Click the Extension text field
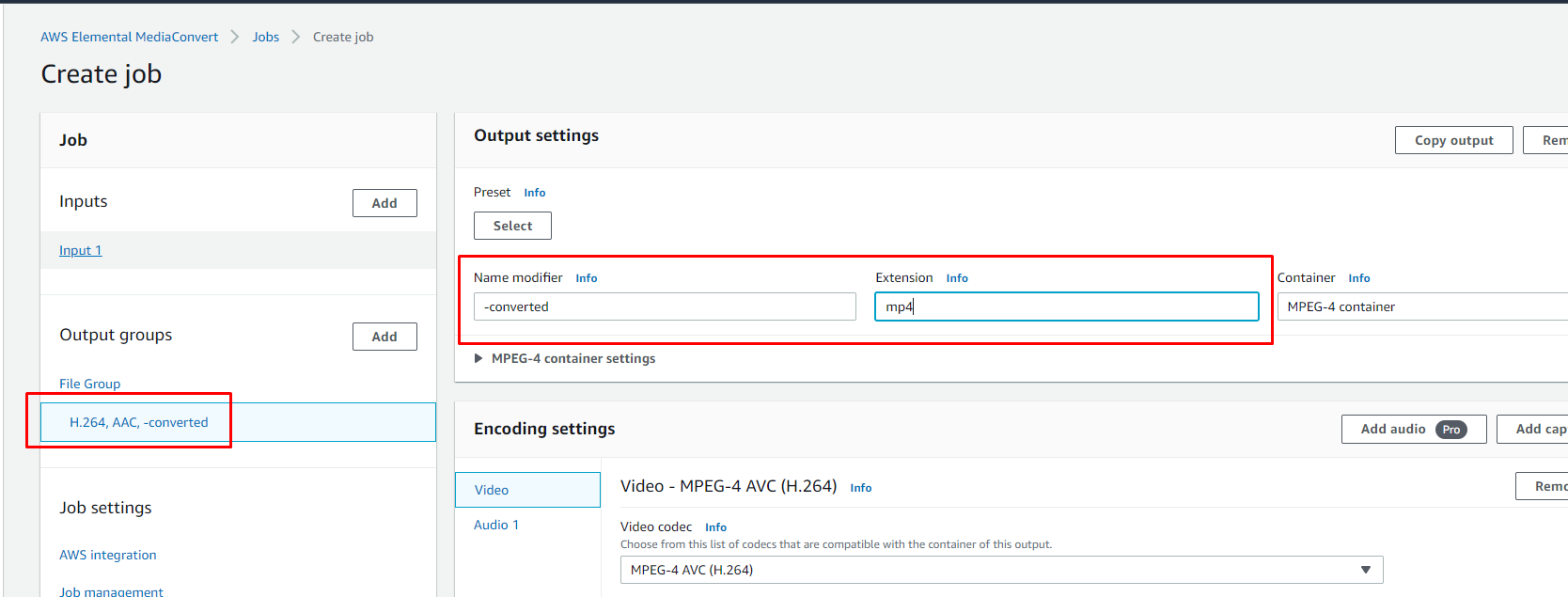The width and height of the screenshot is (1568, 597). pos(1066,306)
